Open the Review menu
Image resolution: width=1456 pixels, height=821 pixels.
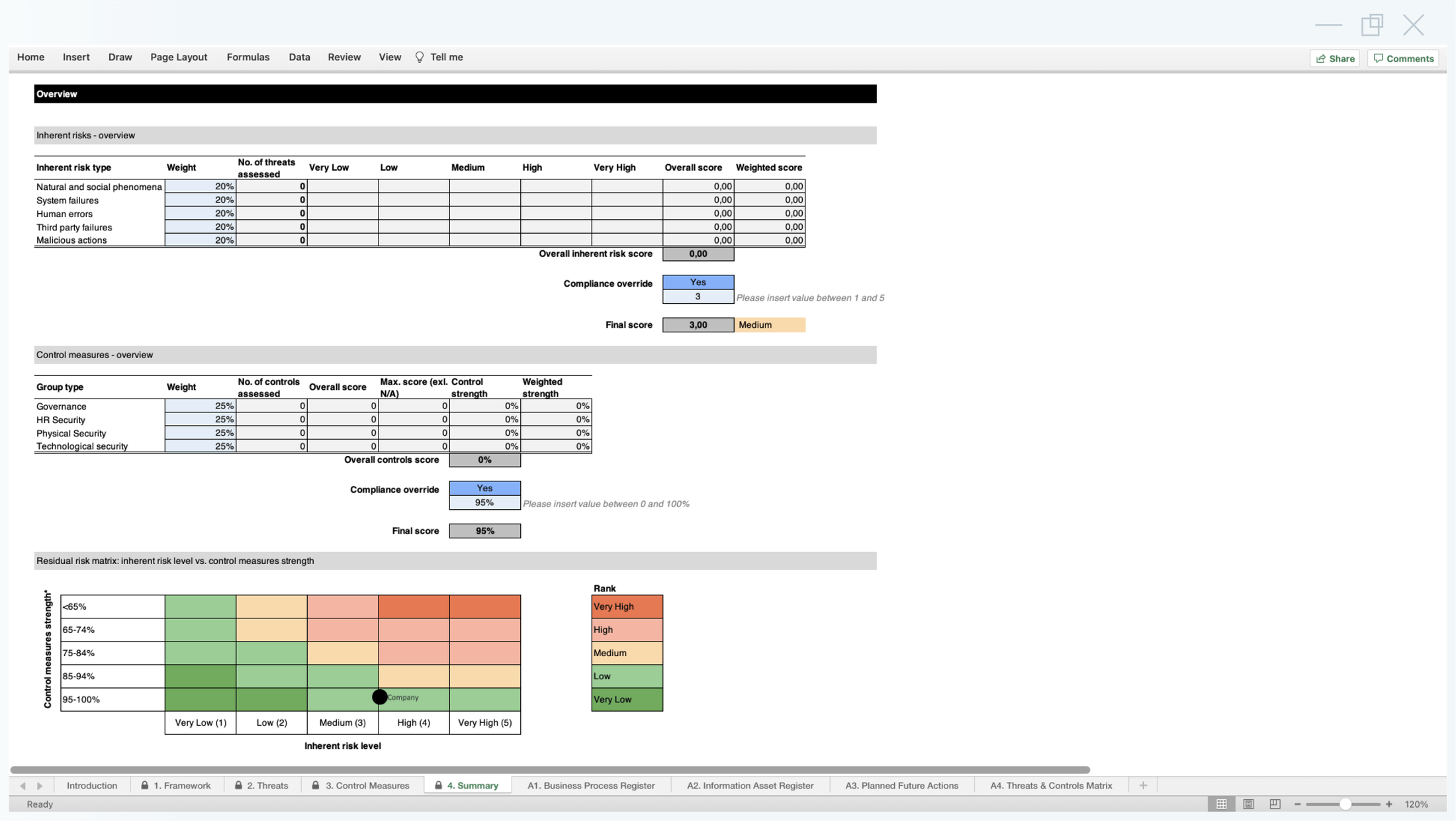click(344, 57)
